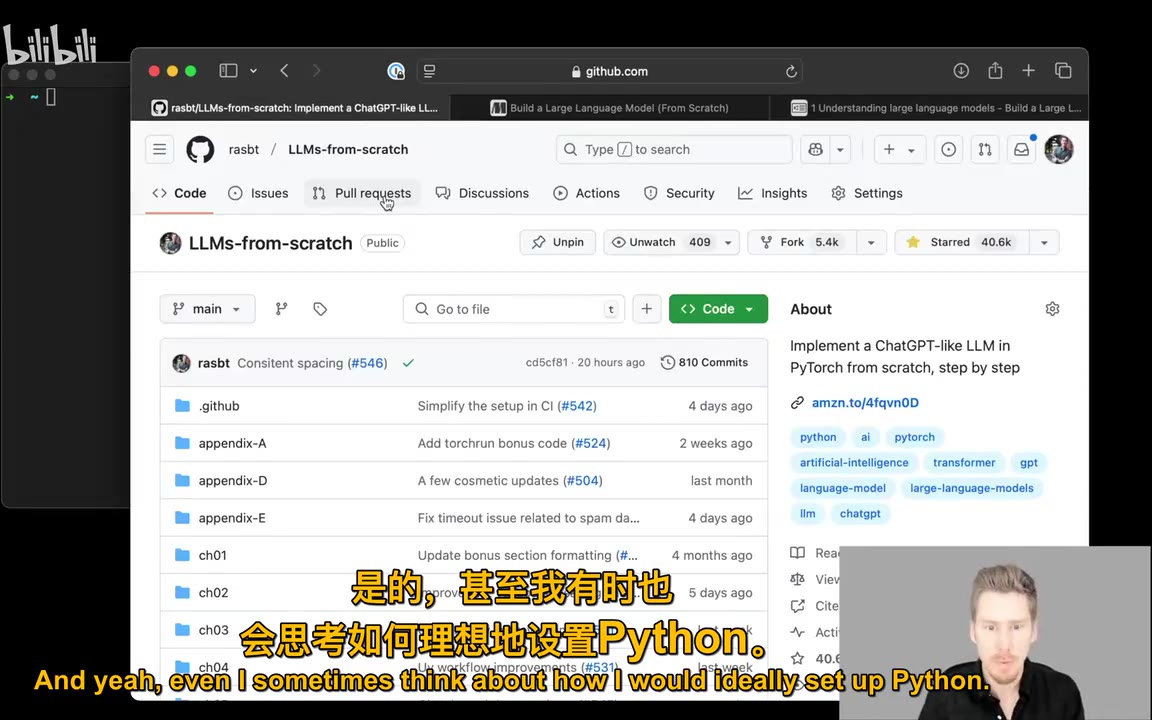The height and width of the screenshot is (720, 1152).
Task: Expand the star lists dropdown arrow
Action: click(1044, 242)
